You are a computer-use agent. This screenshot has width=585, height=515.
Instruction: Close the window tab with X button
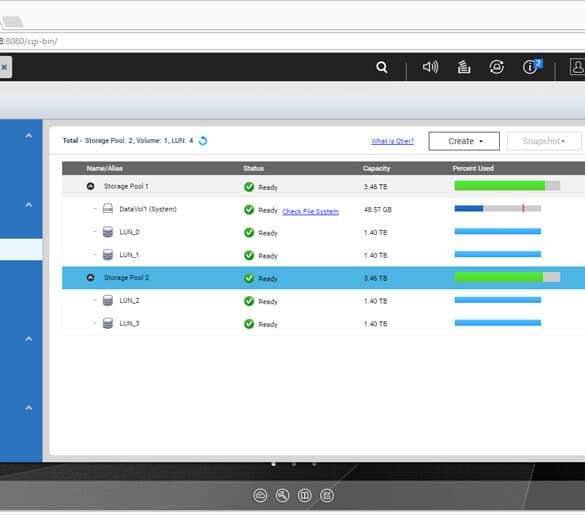(x=4, y=67)
